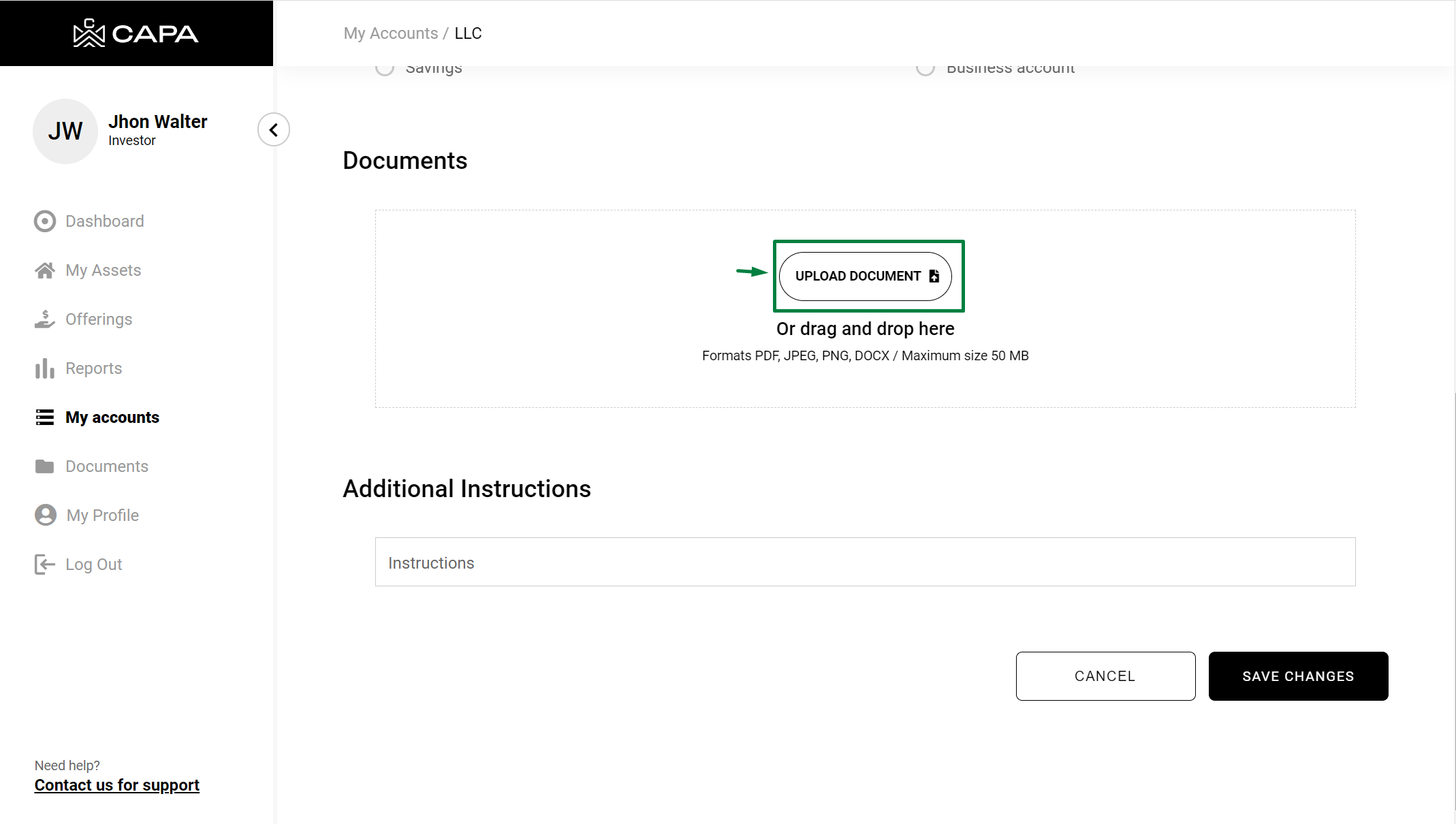1456x824 pixels.
Task: Click the Reports bar chart icon
Action: click(45, 368)
